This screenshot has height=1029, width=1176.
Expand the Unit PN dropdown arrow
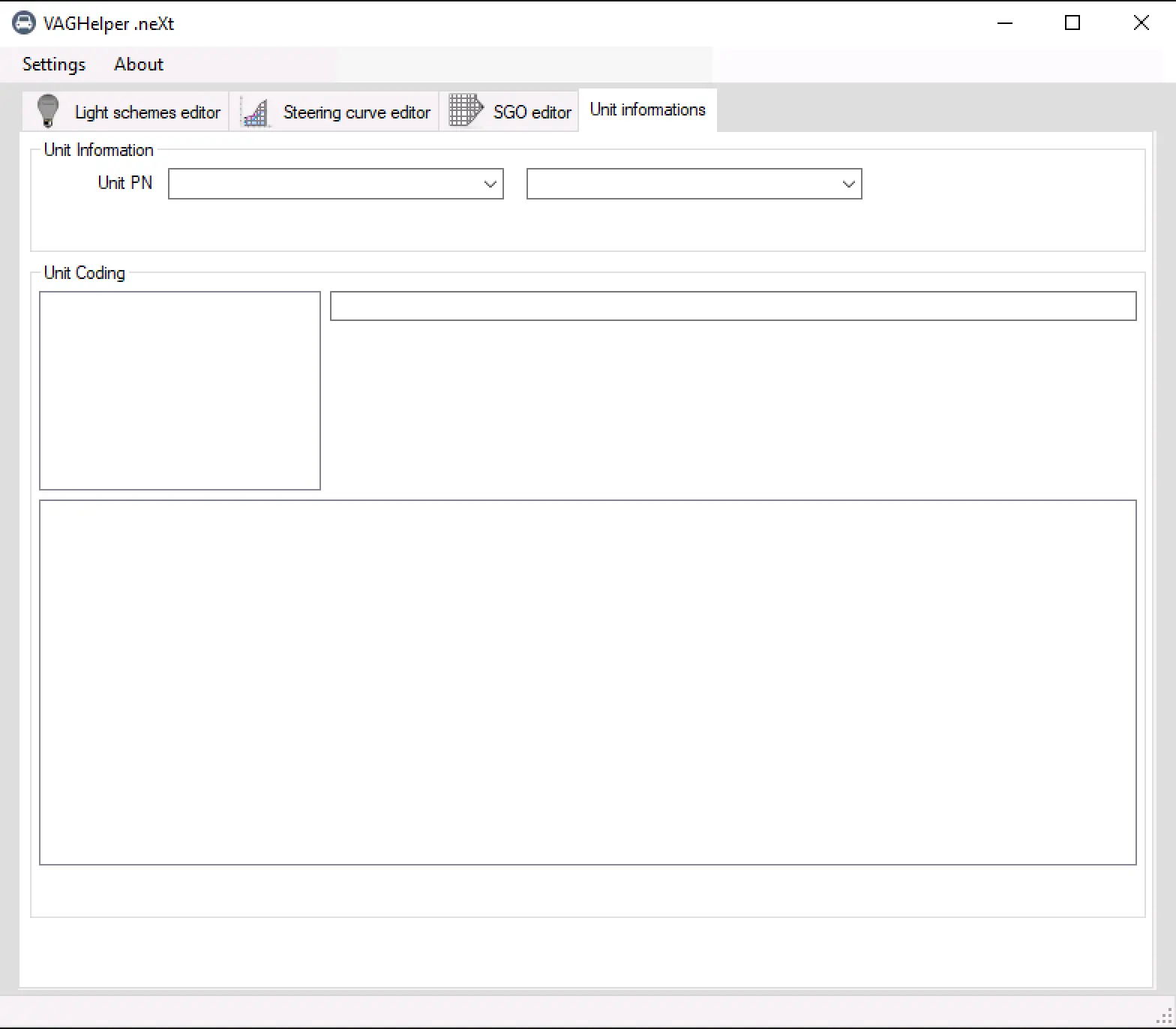point(490,184)
